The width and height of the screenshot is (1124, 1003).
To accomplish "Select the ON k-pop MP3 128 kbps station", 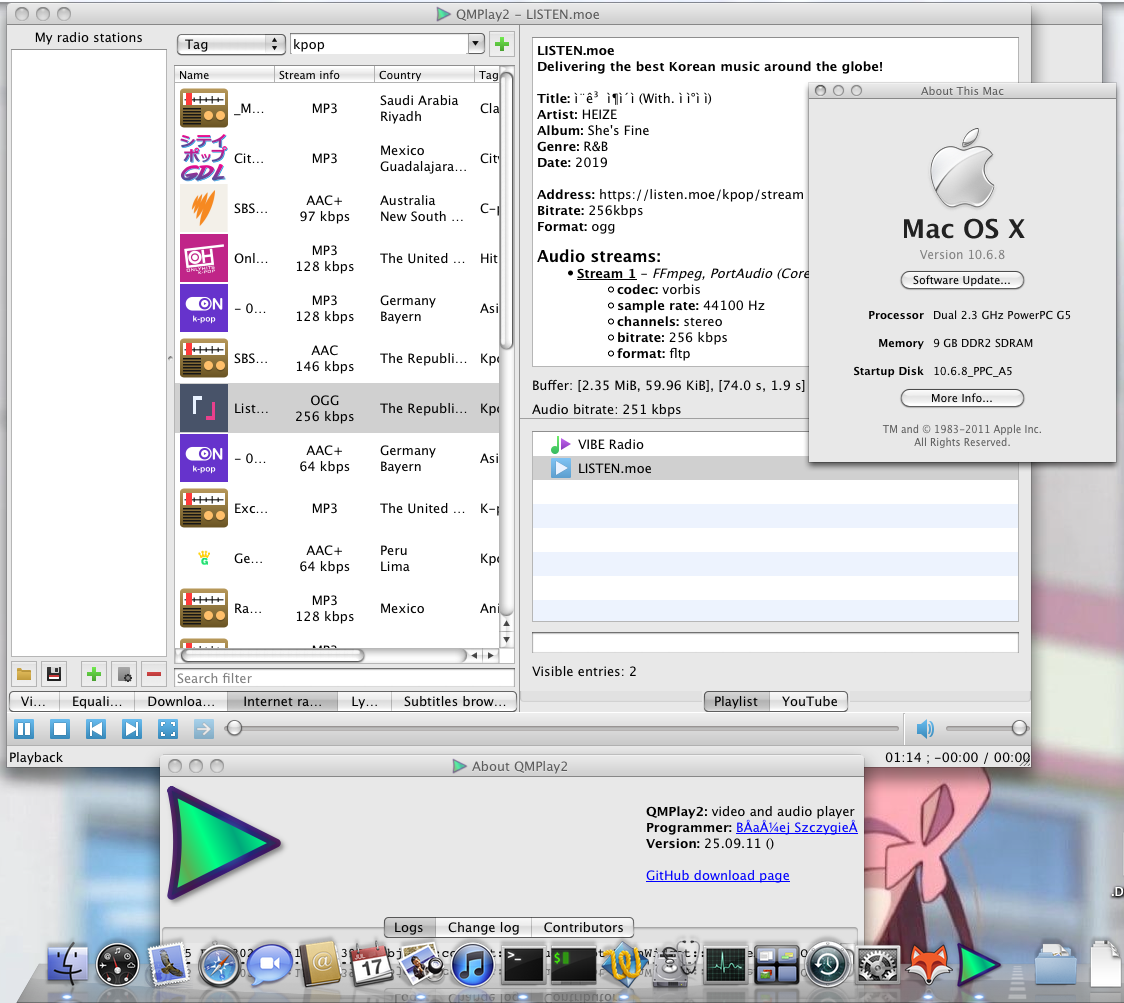I will click(x=337, y=308).
